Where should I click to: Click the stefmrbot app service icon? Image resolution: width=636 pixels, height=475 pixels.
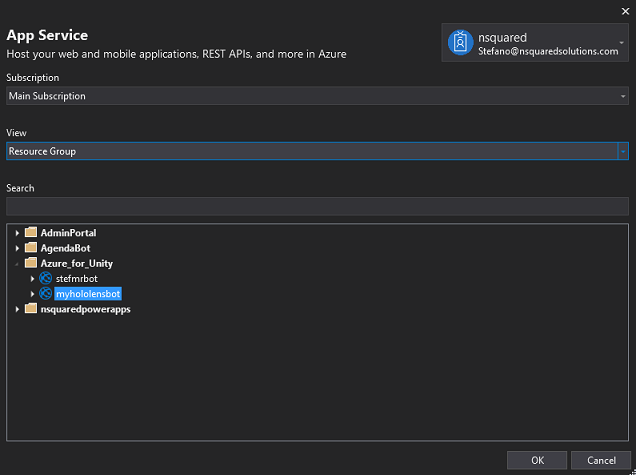(45, 278)
